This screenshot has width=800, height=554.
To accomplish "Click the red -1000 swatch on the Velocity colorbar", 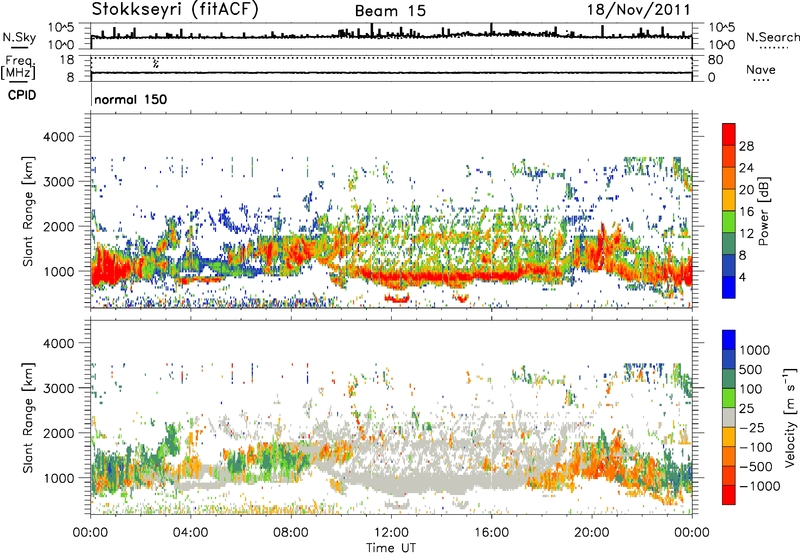I will [729, 495].
